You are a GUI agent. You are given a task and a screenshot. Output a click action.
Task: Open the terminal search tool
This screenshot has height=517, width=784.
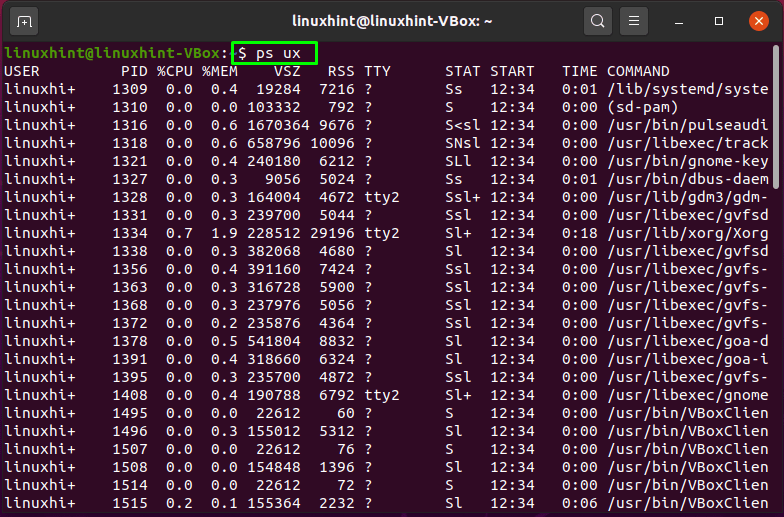click(x=598, y=21)
